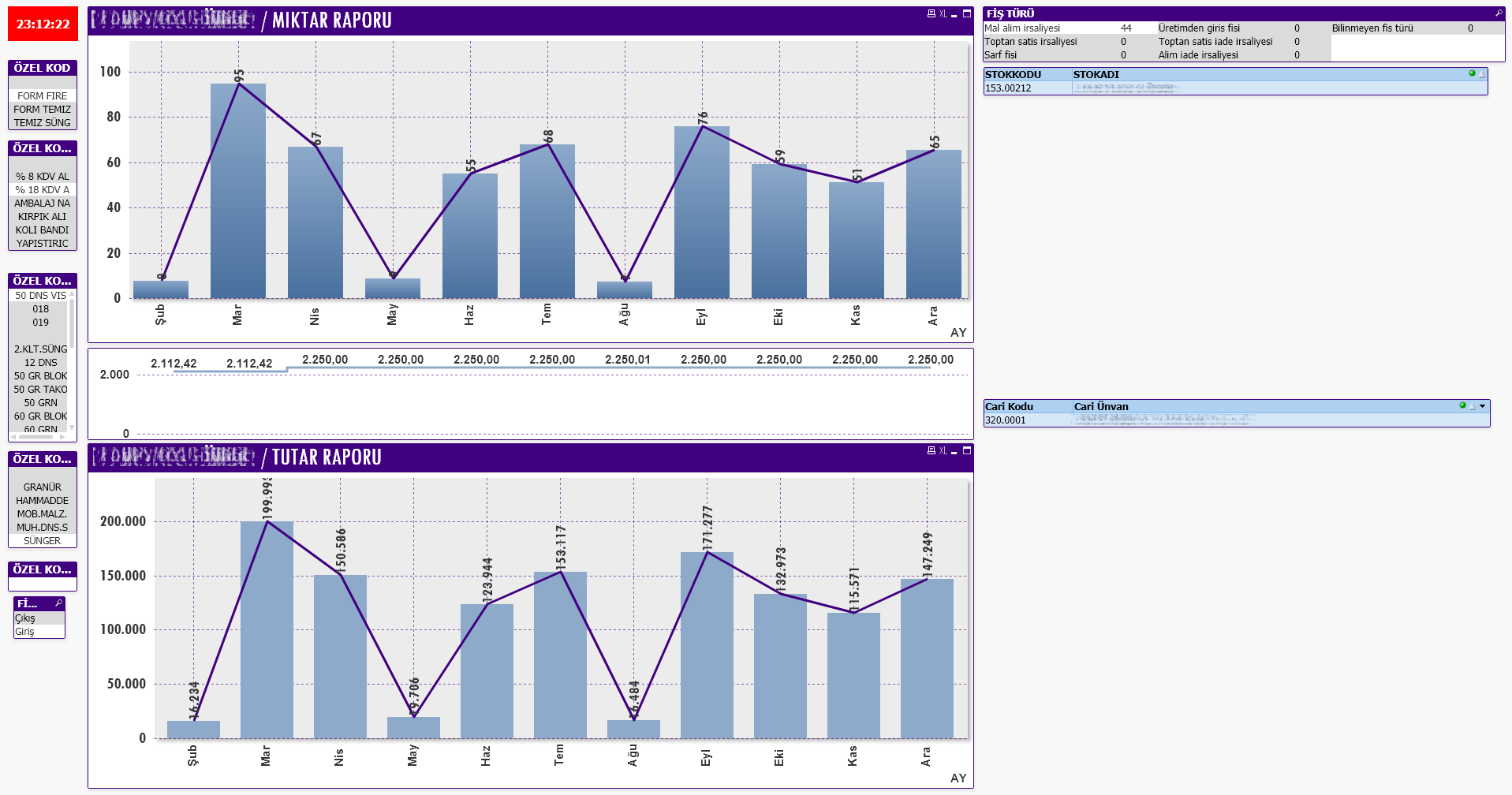Toggle SÜNGER selection in list box
Viewport: 1512px width, 795px height.
(x=42, y=541)
